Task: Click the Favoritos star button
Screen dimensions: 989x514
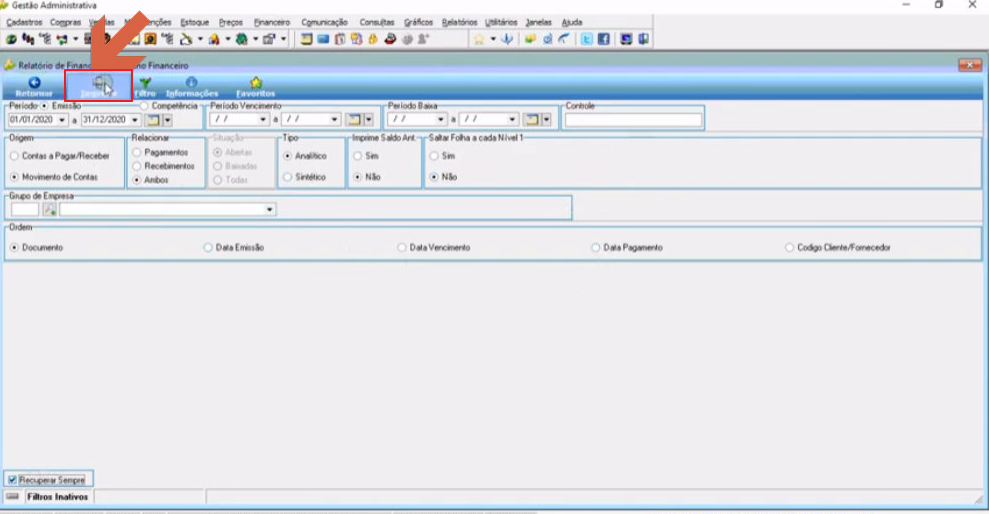Action: 255,86
